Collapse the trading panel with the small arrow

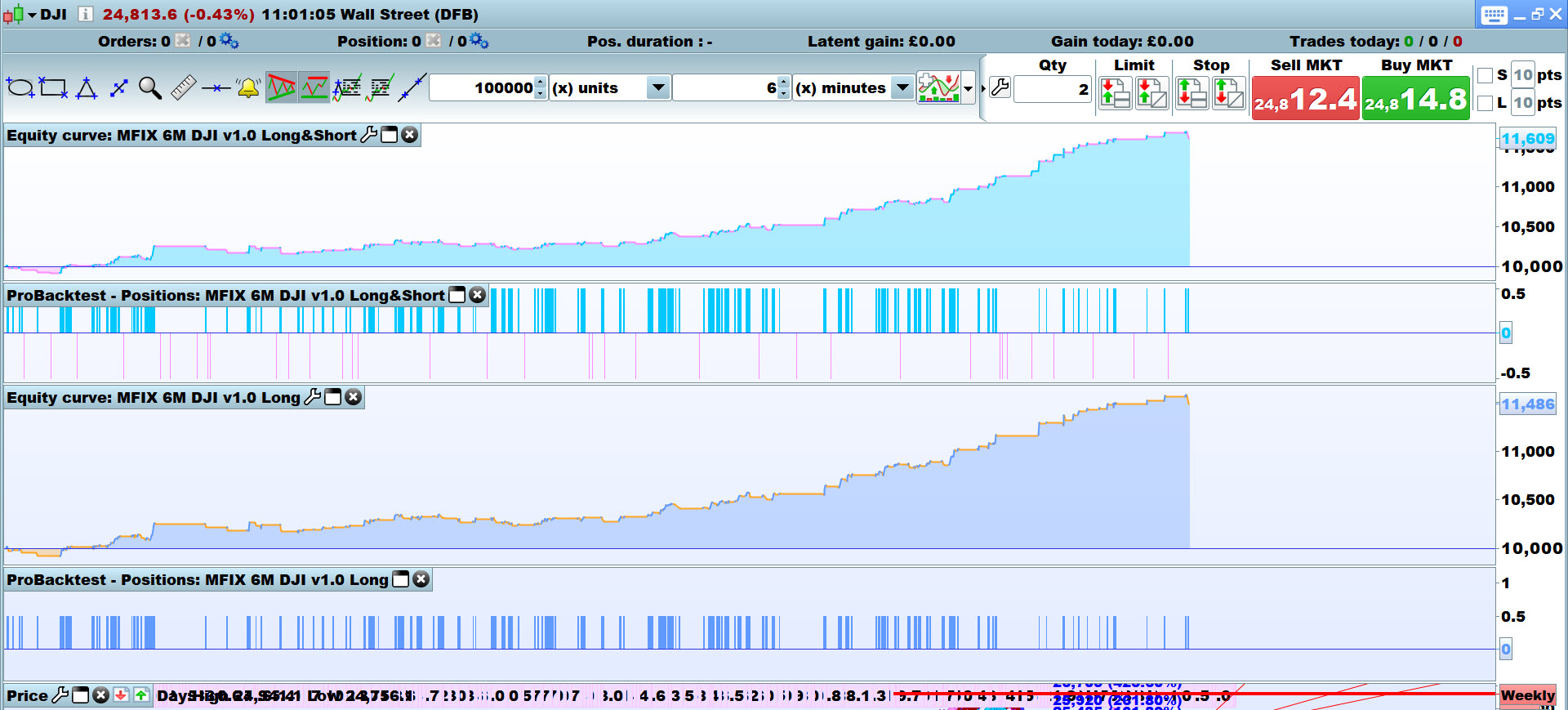pos(983,88)
